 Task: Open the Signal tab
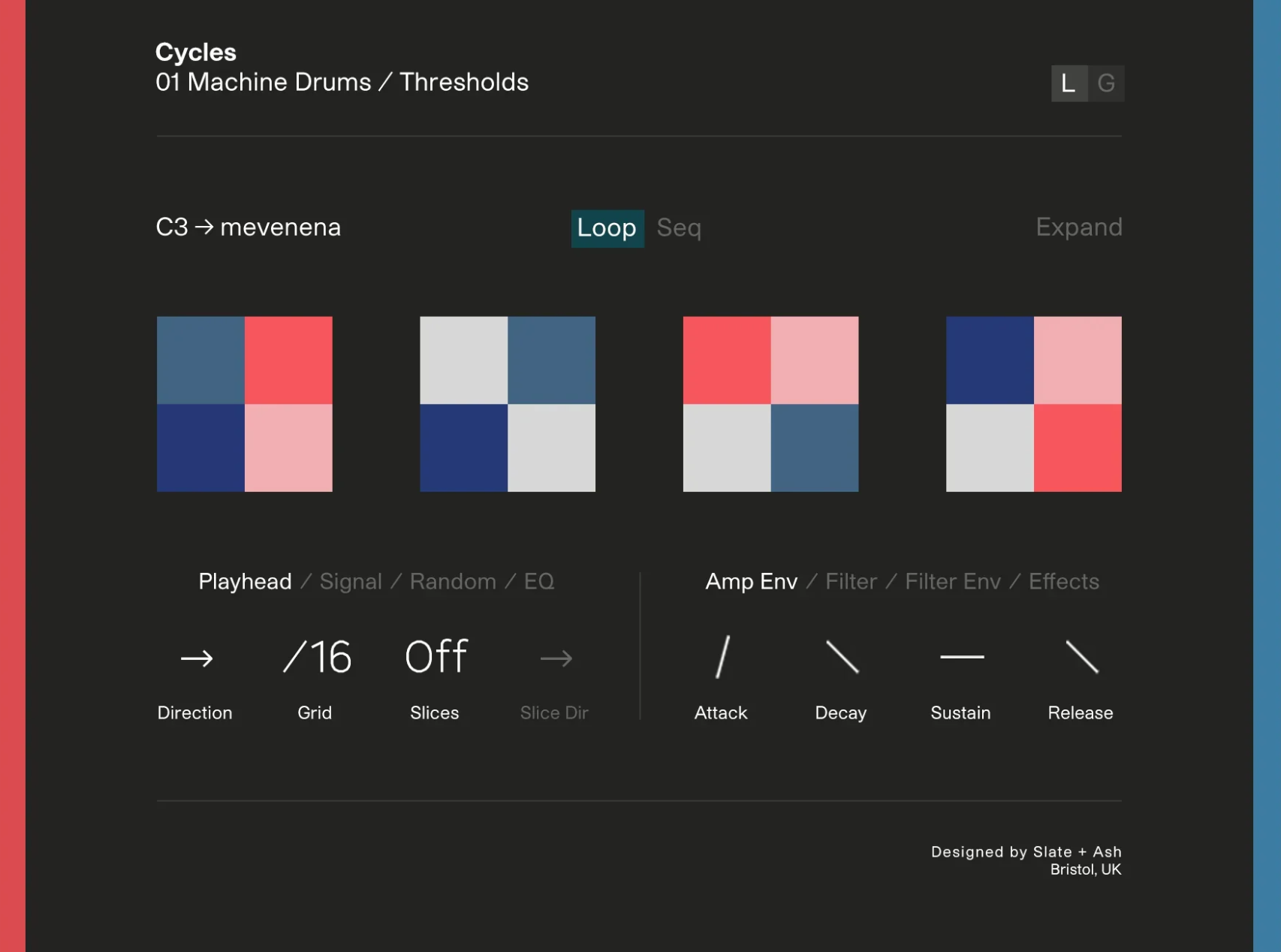click(351, 581)
